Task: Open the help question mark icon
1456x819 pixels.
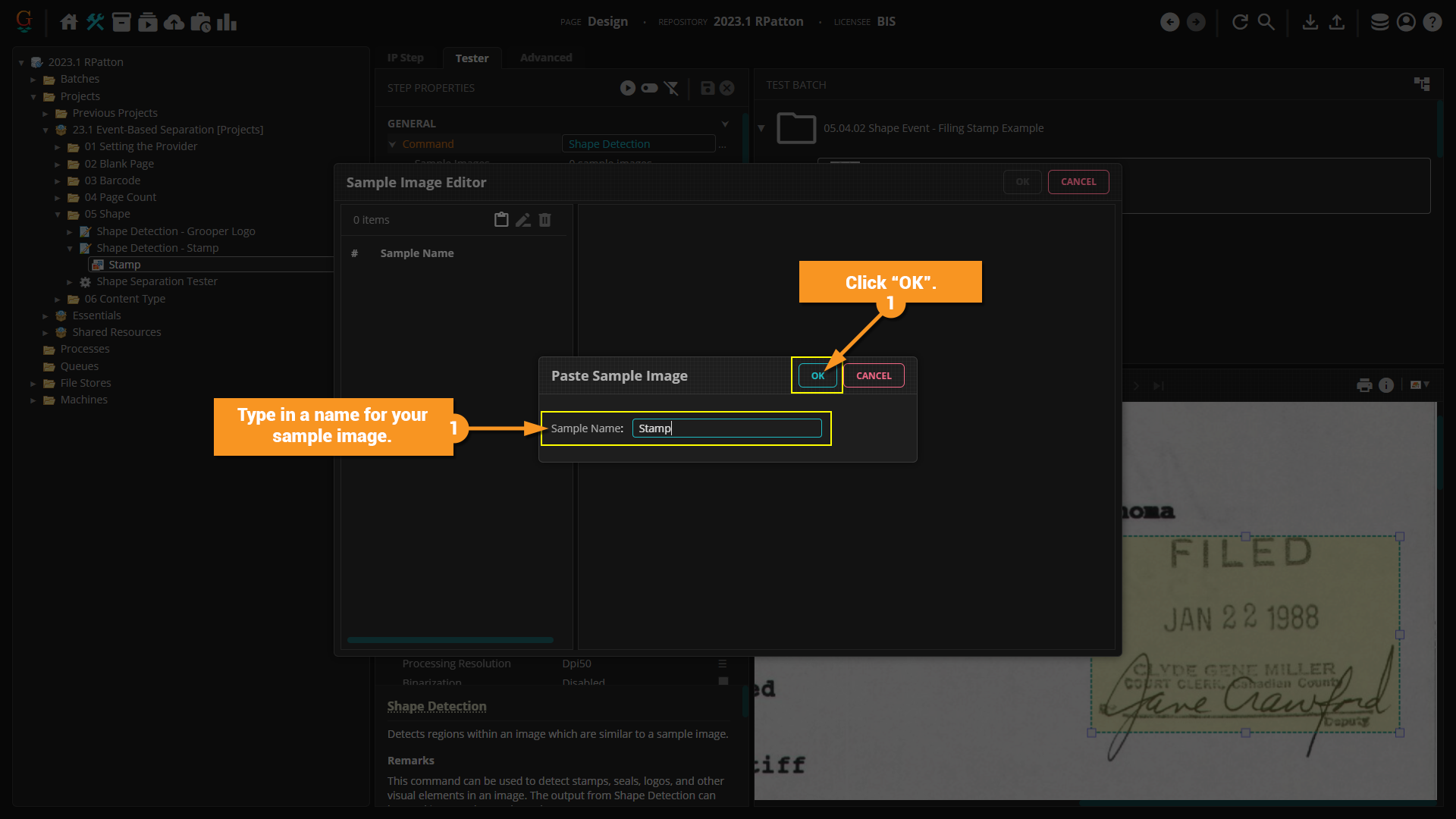Action: [x=1432, y=22]
